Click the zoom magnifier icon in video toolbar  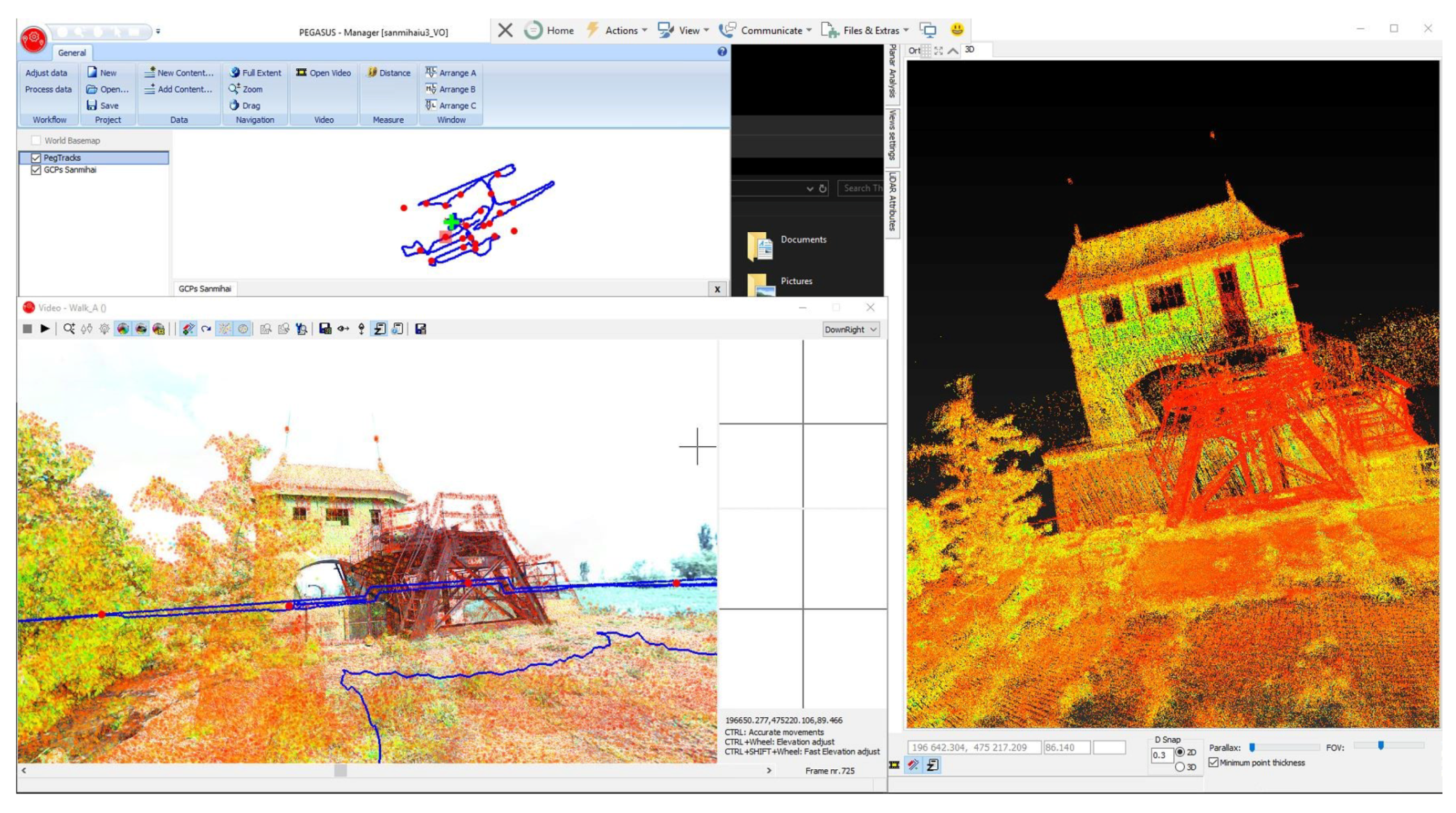coord(69,329)
